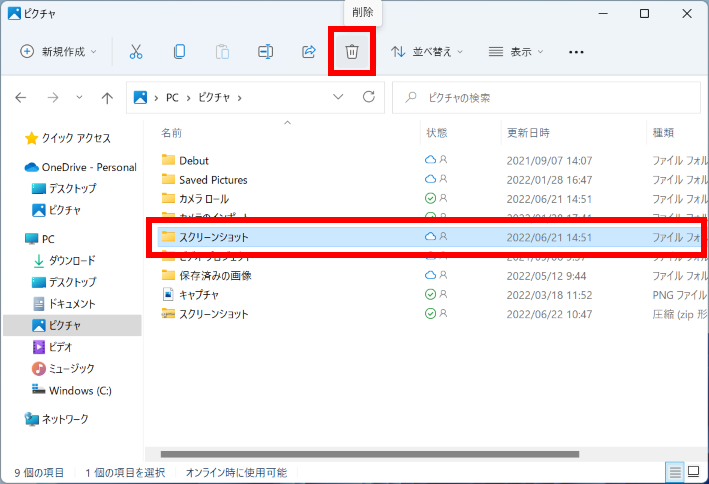Go back with the back arrow
The height and width of the screenshot is (484, 709).
pyautogui.click(x=21, y=97)
